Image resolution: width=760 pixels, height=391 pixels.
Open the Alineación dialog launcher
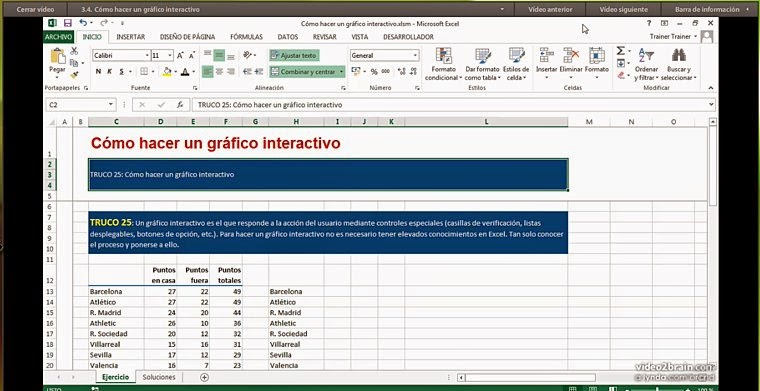pos(343,88)
